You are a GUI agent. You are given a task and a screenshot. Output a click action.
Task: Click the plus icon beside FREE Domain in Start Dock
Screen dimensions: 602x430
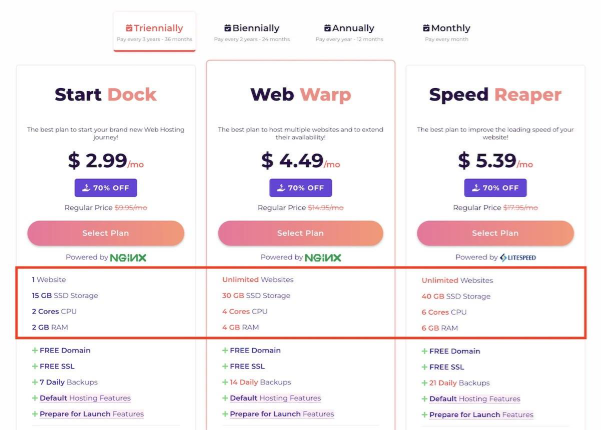click(x=35, y=351)
